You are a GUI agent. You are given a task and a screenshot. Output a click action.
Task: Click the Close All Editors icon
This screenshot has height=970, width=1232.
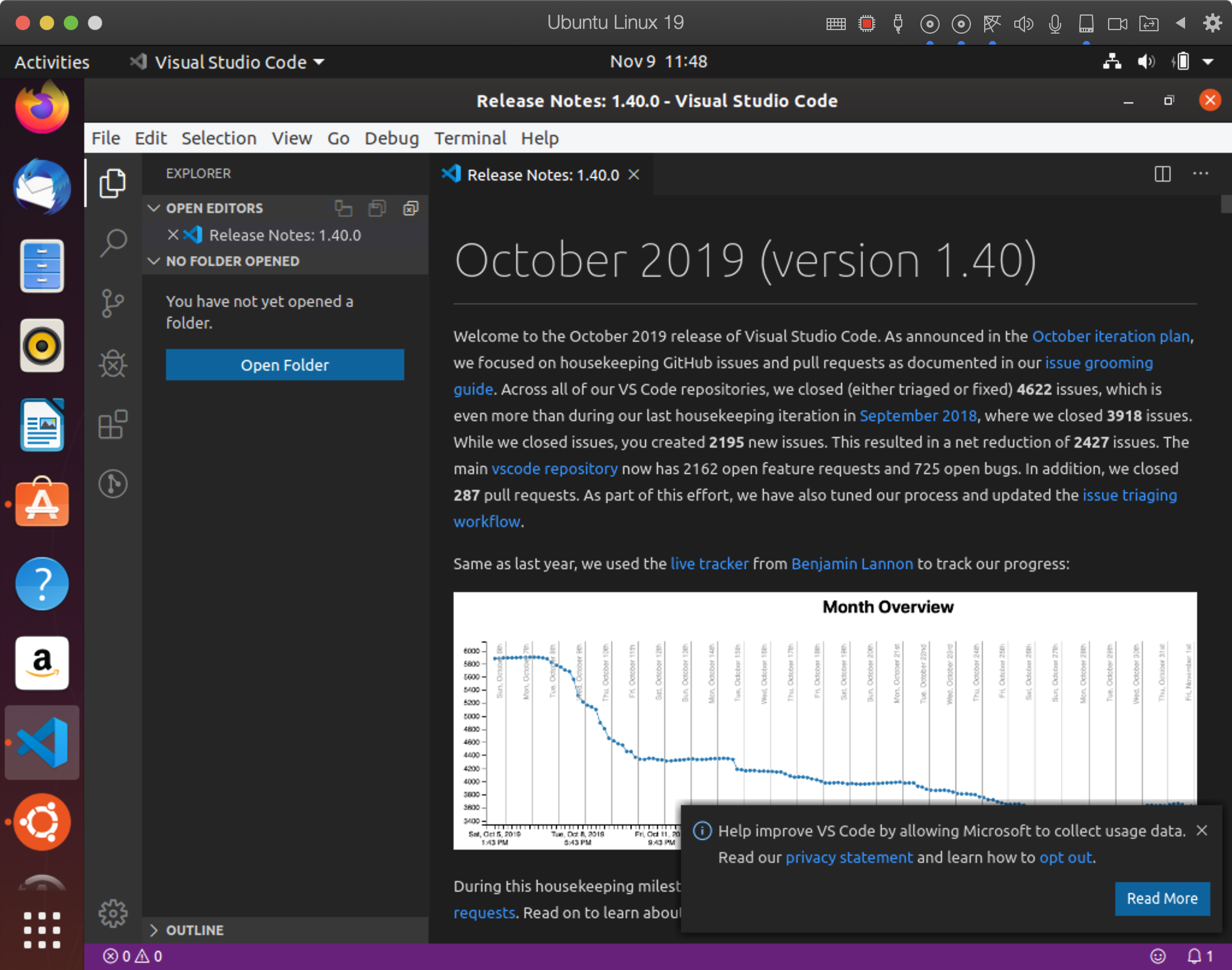[410, 208]
